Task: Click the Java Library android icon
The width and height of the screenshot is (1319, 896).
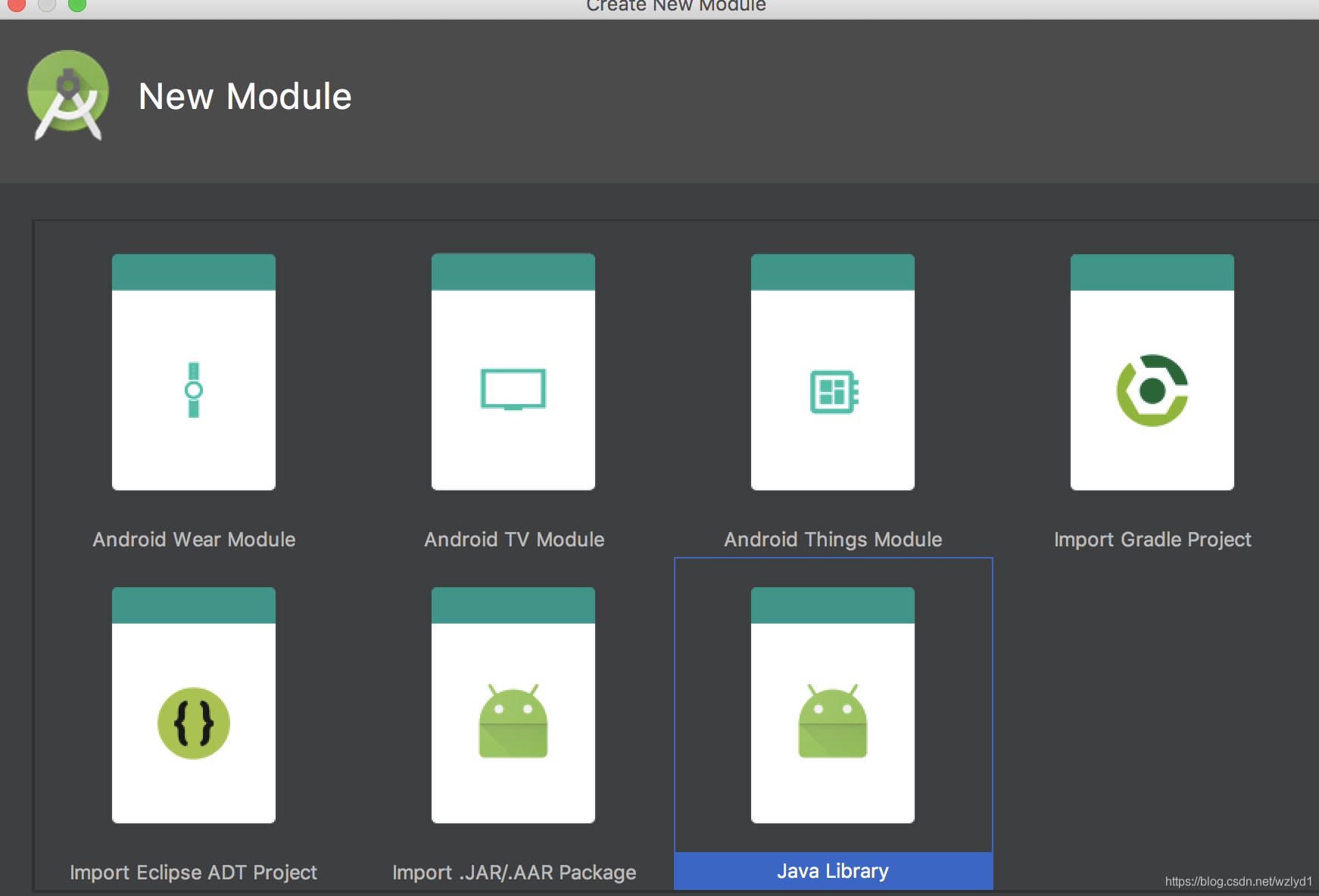Action: [833, 721]
